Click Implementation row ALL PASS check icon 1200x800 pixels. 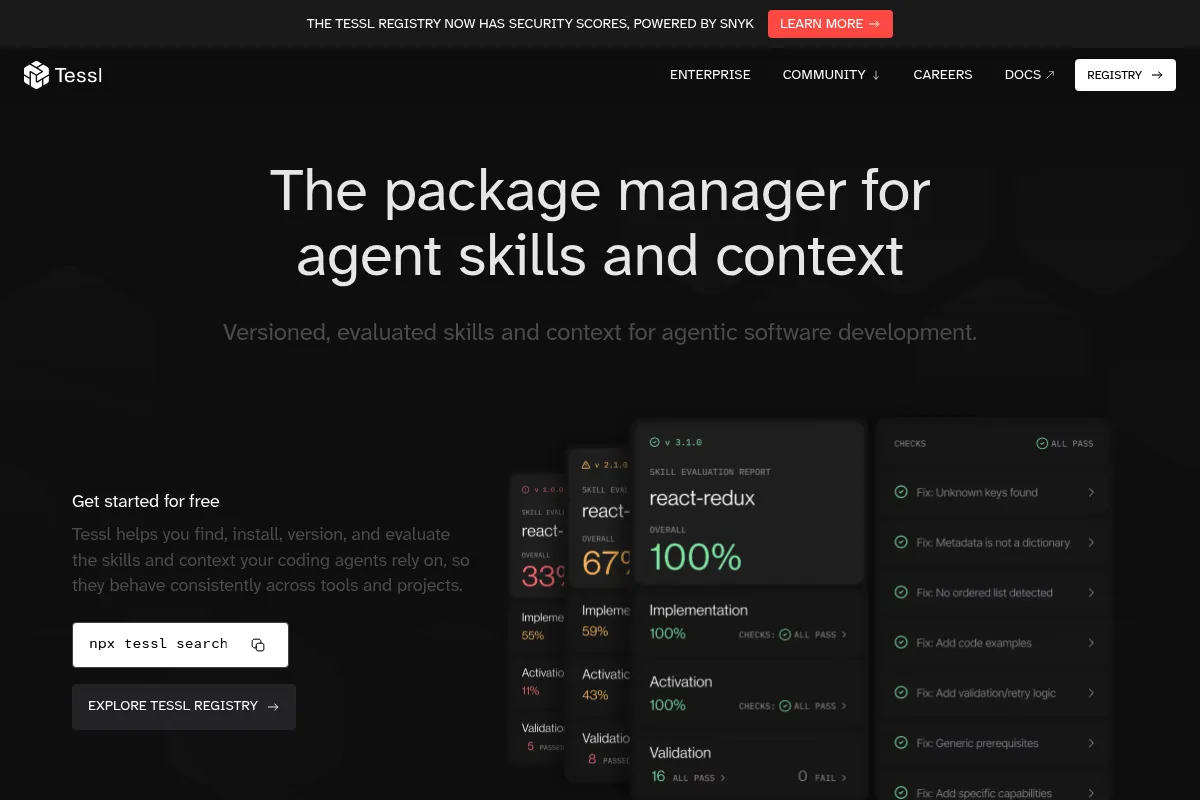785,634
